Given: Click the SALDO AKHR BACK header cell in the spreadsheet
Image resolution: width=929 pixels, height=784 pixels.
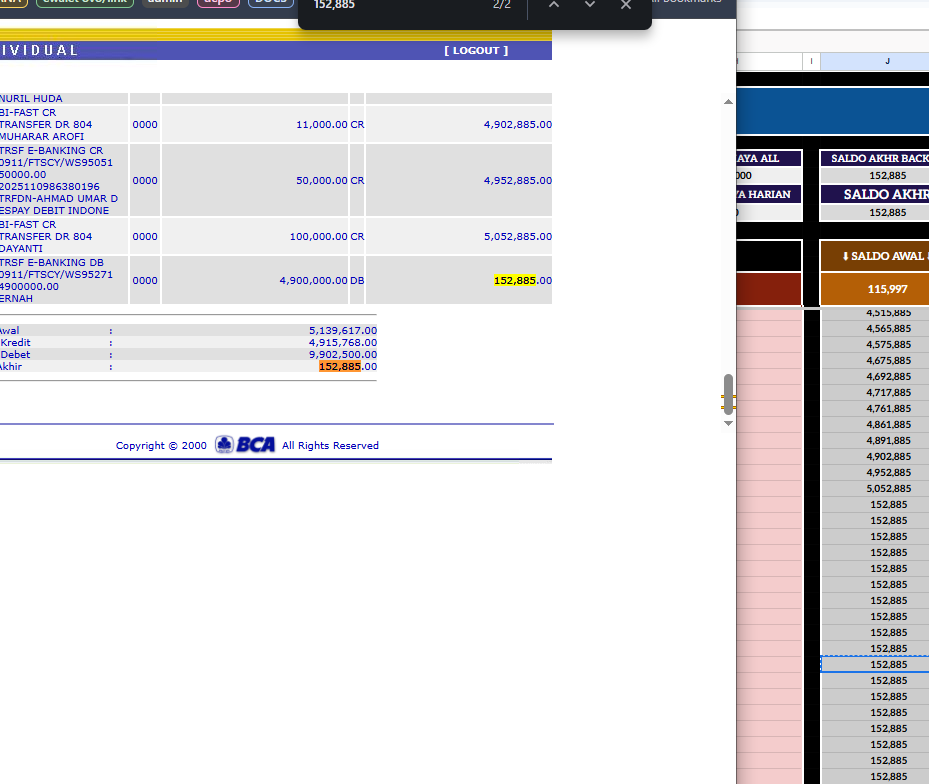Looking at the screenshot, I should coord(874,158).
